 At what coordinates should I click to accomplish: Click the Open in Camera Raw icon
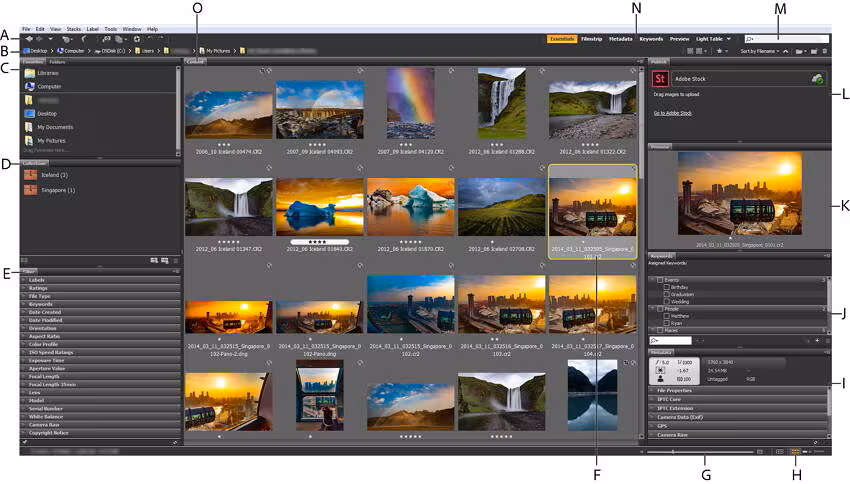[137, 39]
